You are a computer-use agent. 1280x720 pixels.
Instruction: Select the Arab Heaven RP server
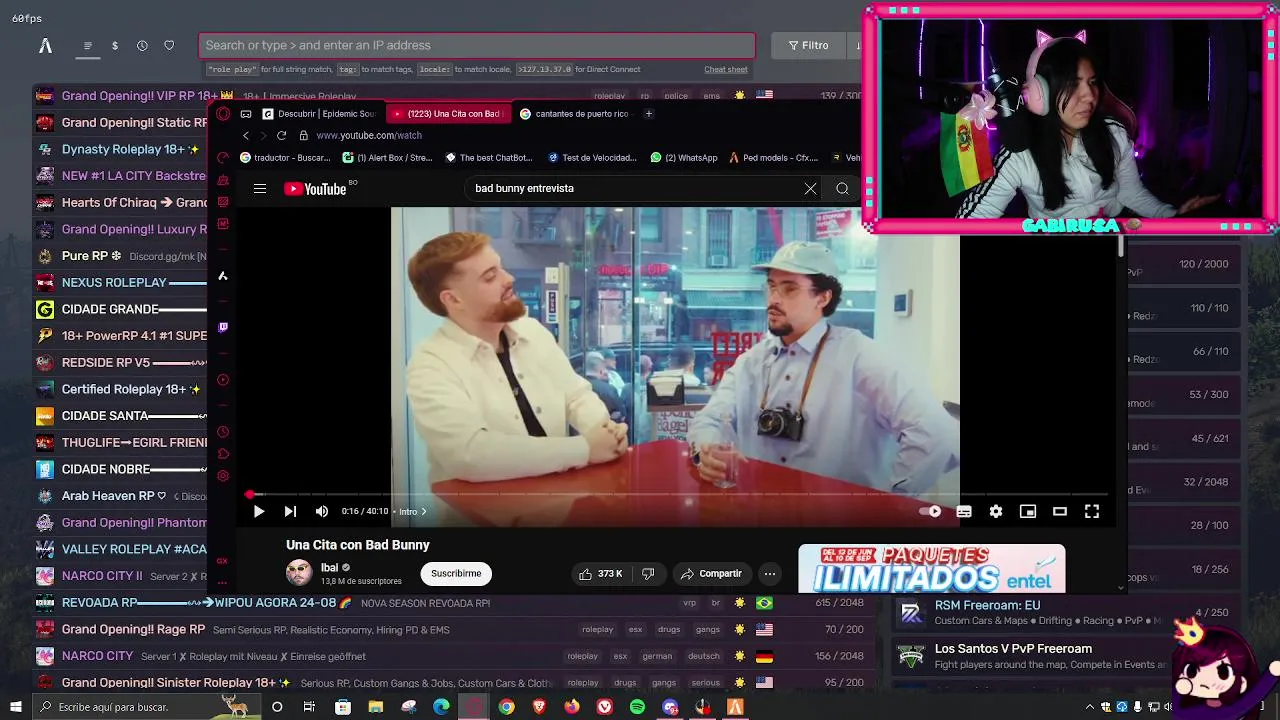121,495
